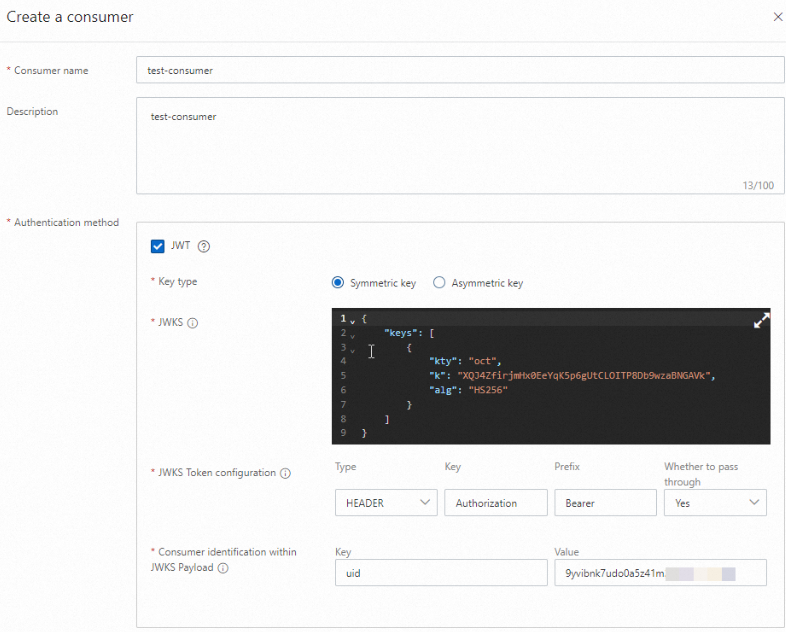
Task: Click JWKS Token configuration info icon
Action: click(x=286, y=473)
